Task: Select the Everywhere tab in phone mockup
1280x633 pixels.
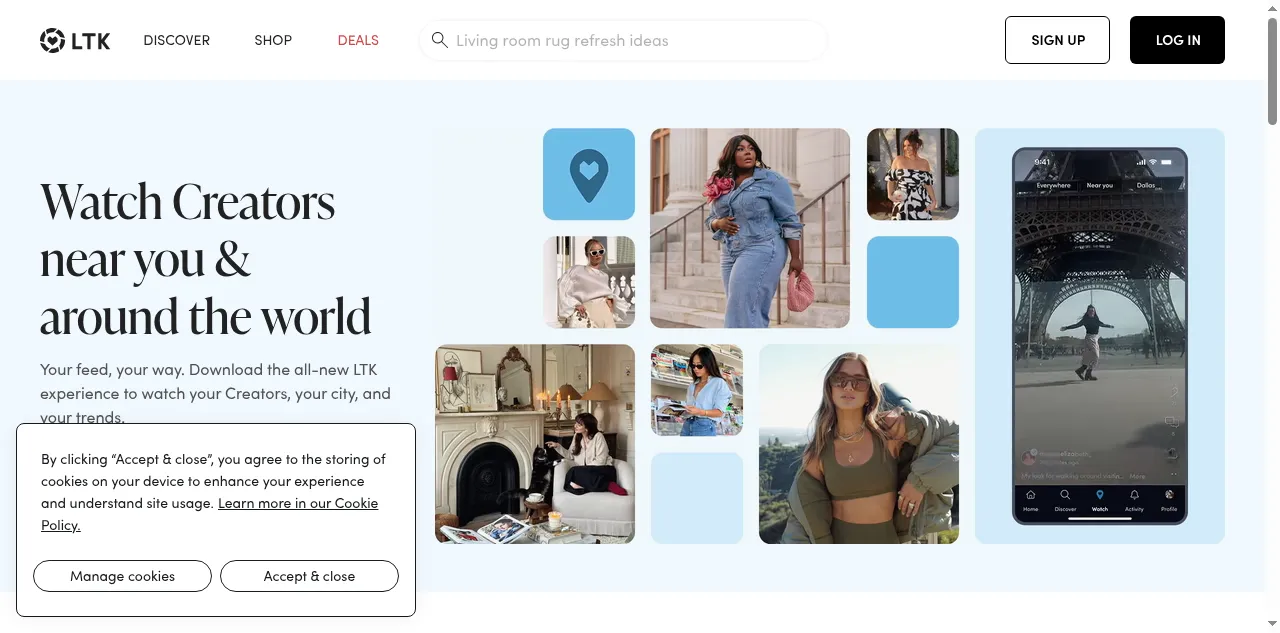Action: pyautogui.click(x=1053, y=185)
